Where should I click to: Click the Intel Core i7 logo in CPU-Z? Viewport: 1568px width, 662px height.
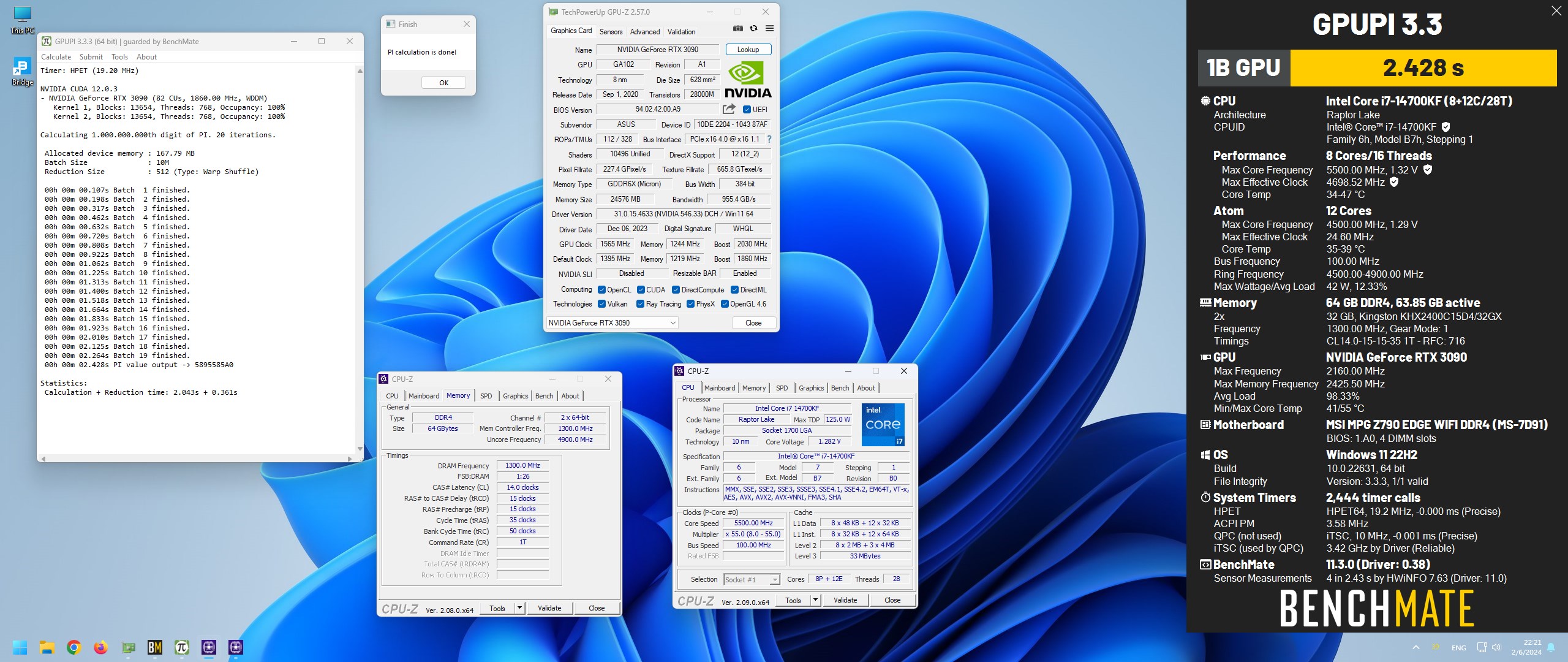coord(883,424)
